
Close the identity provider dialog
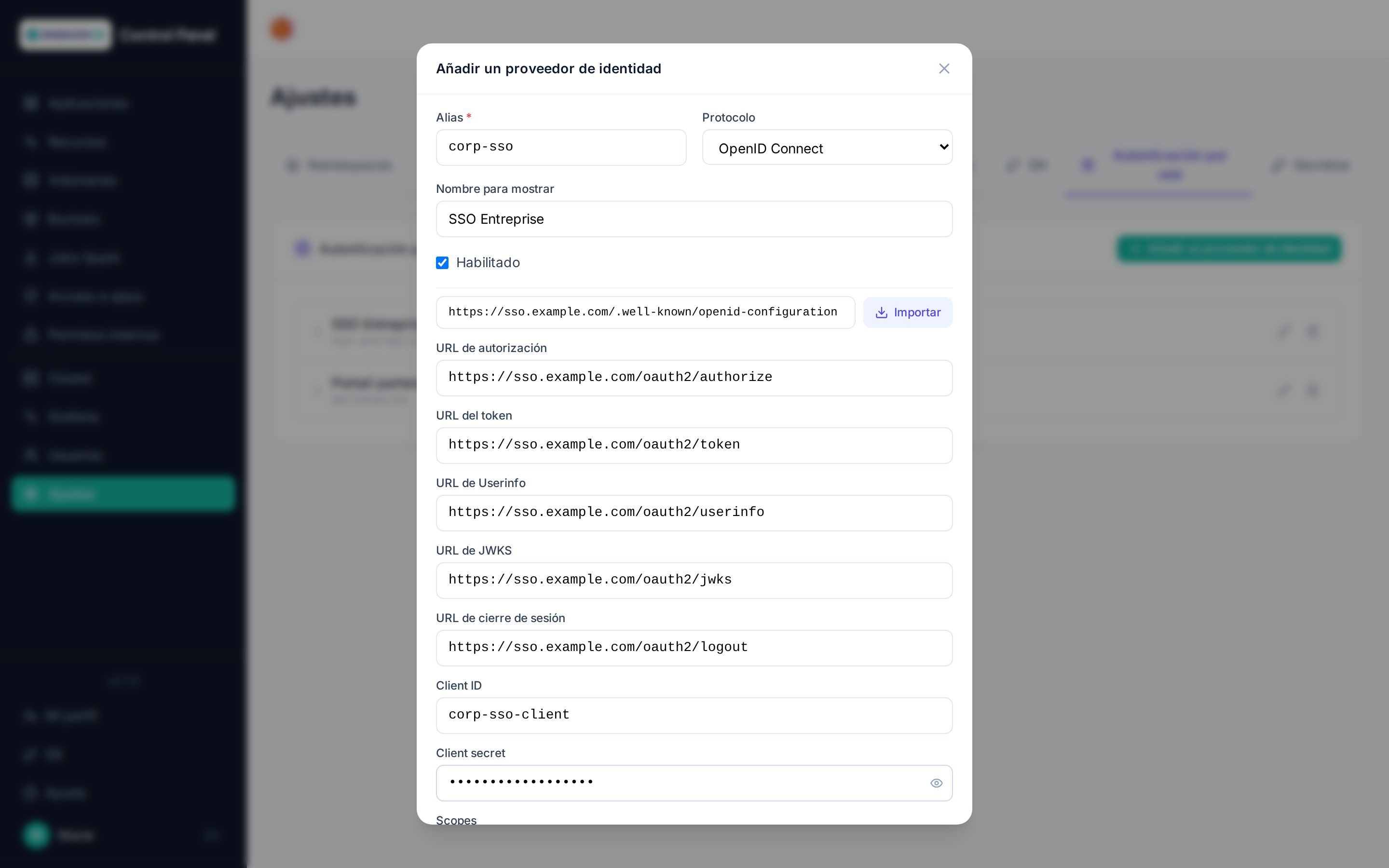coord(943,68)
